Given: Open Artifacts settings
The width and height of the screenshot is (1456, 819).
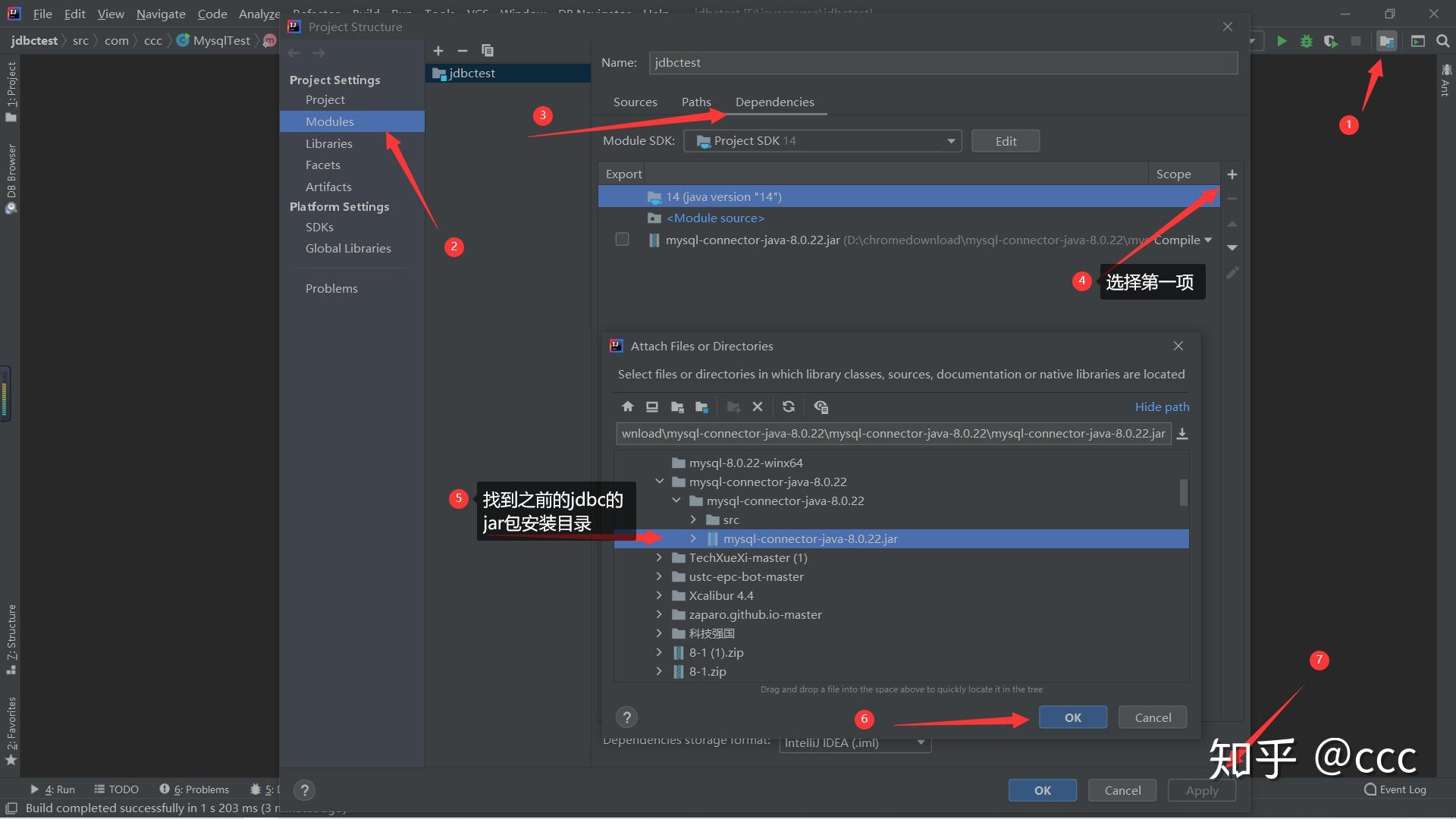Looking at the screenshot, I should (x=328, y=187).
